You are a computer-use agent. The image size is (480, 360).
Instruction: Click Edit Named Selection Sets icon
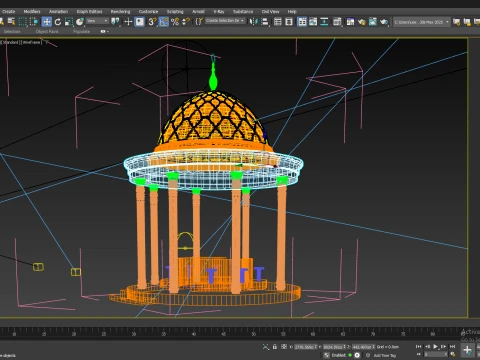[x=199, y=22]
